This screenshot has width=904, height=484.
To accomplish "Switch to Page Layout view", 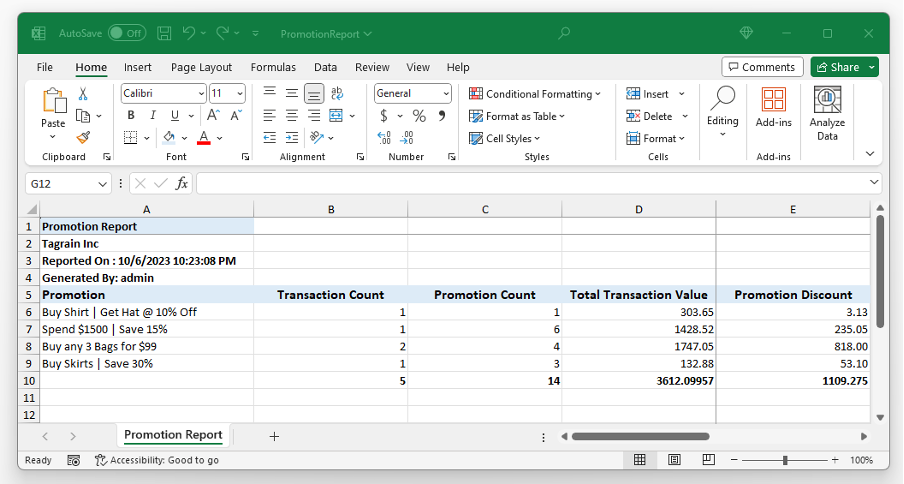I will click(x=675, y=460).
